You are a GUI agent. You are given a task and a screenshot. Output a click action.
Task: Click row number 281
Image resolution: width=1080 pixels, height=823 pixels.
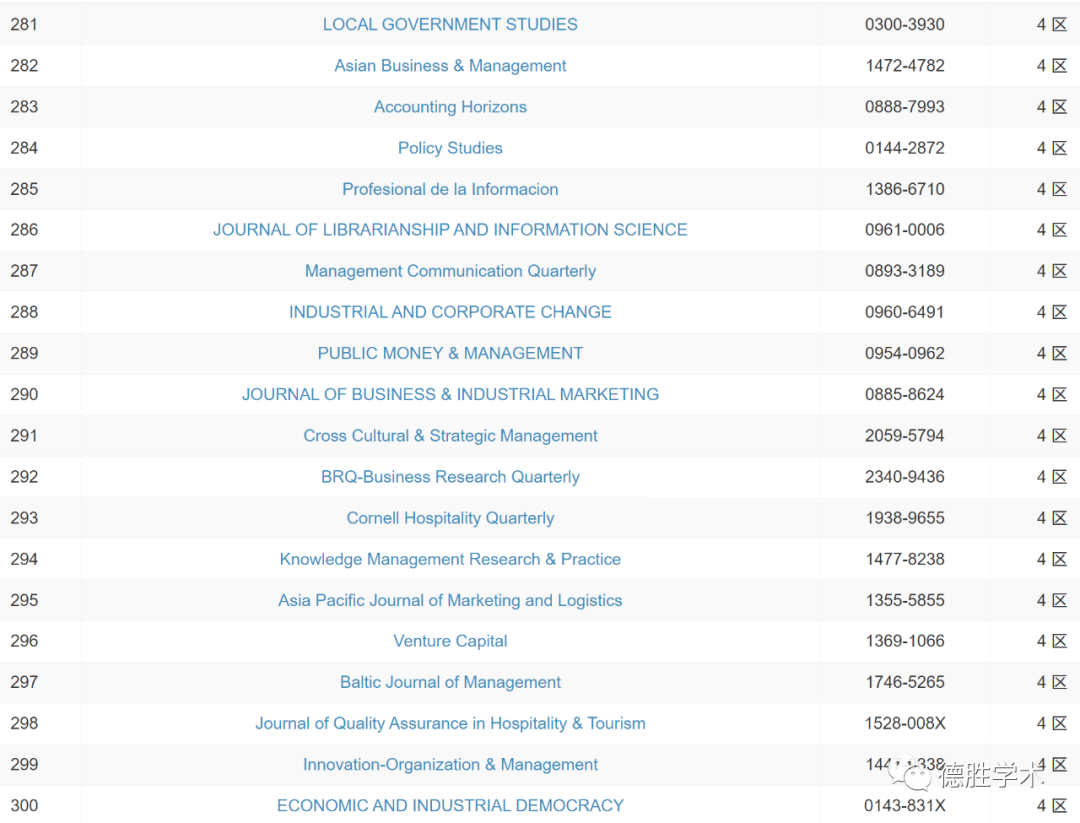pyautogui.click(x=24, y=24)
